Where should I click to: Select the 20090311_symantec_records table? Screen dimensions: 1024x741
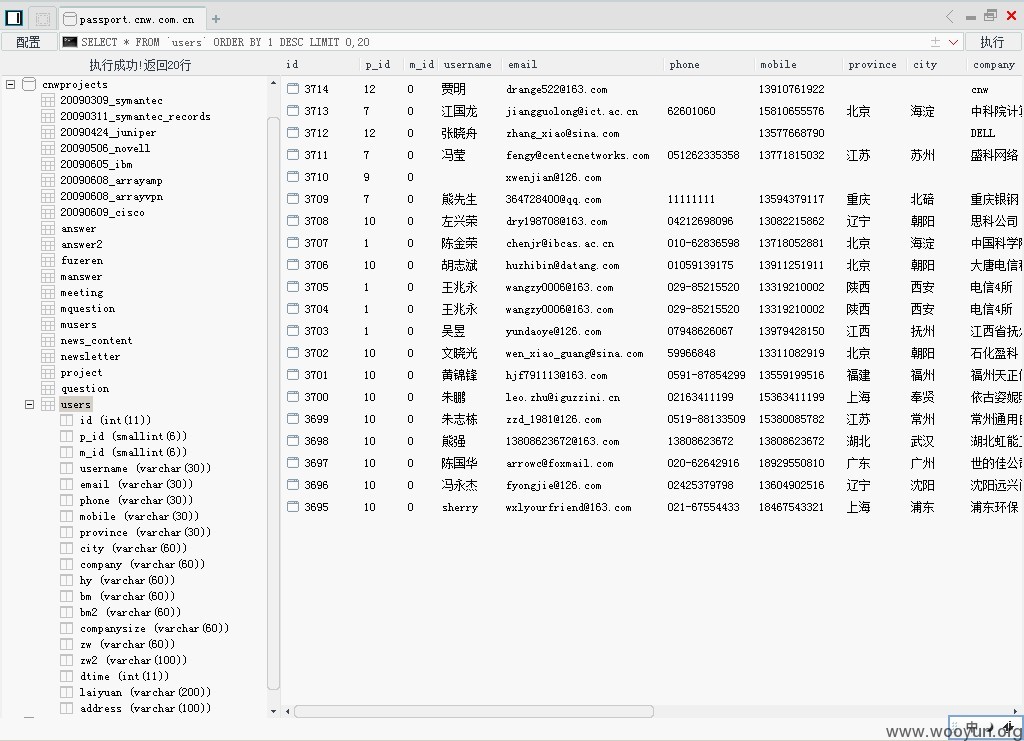point(135,116)
